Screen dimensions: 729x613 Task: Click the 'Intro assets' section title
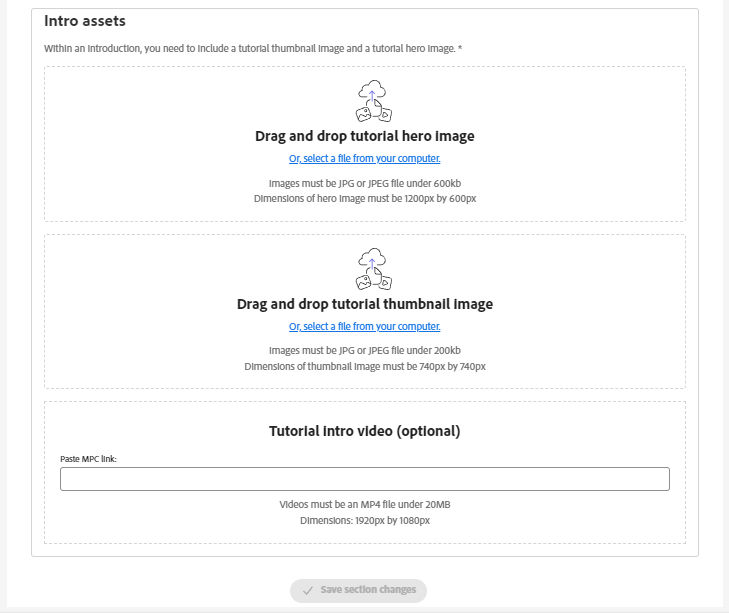click(85, 21)
